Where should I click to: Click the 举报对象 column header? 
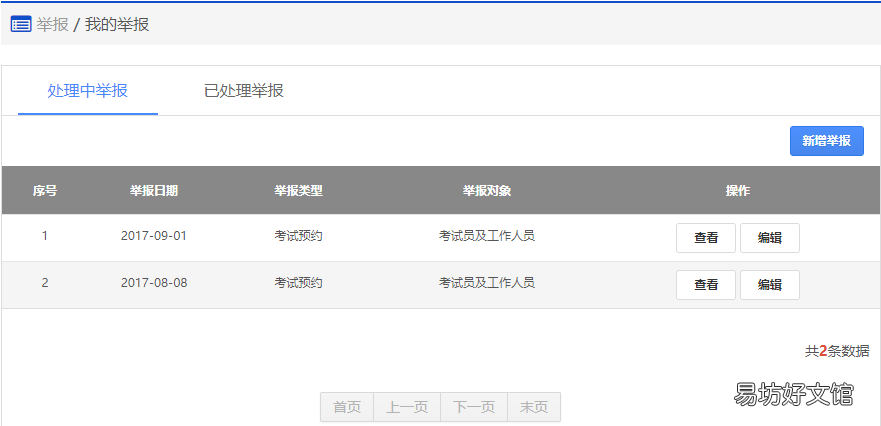point(487,191)
